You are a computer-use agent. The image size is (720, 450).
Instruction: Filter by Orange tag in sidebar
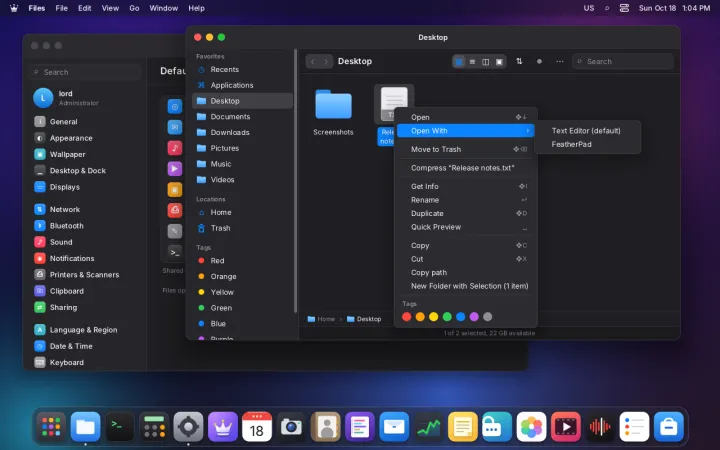[242, 276]
